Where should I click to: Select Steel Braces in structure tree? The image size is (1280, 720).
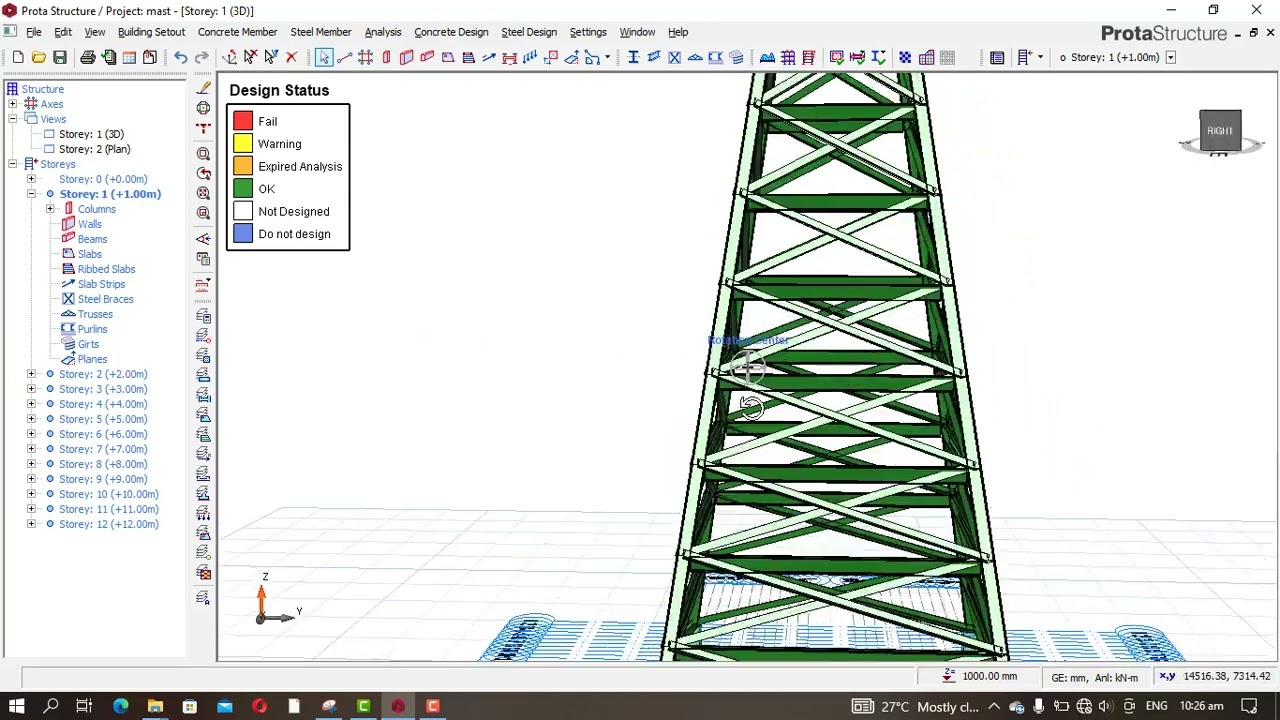[x=105, y=299]
